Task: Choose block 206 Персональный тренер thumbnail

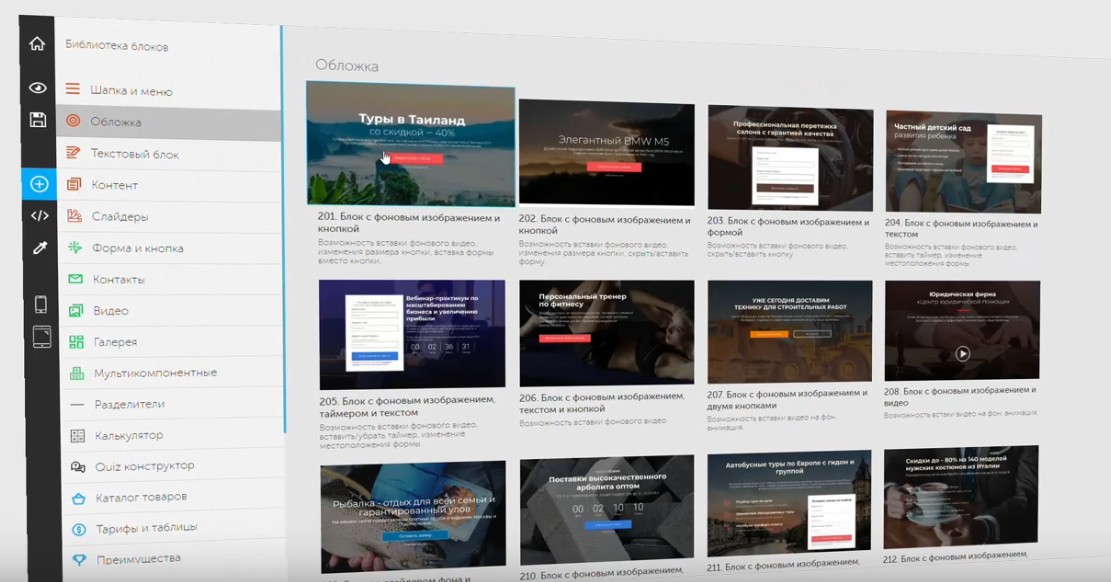Action: (x=607, y=332)
